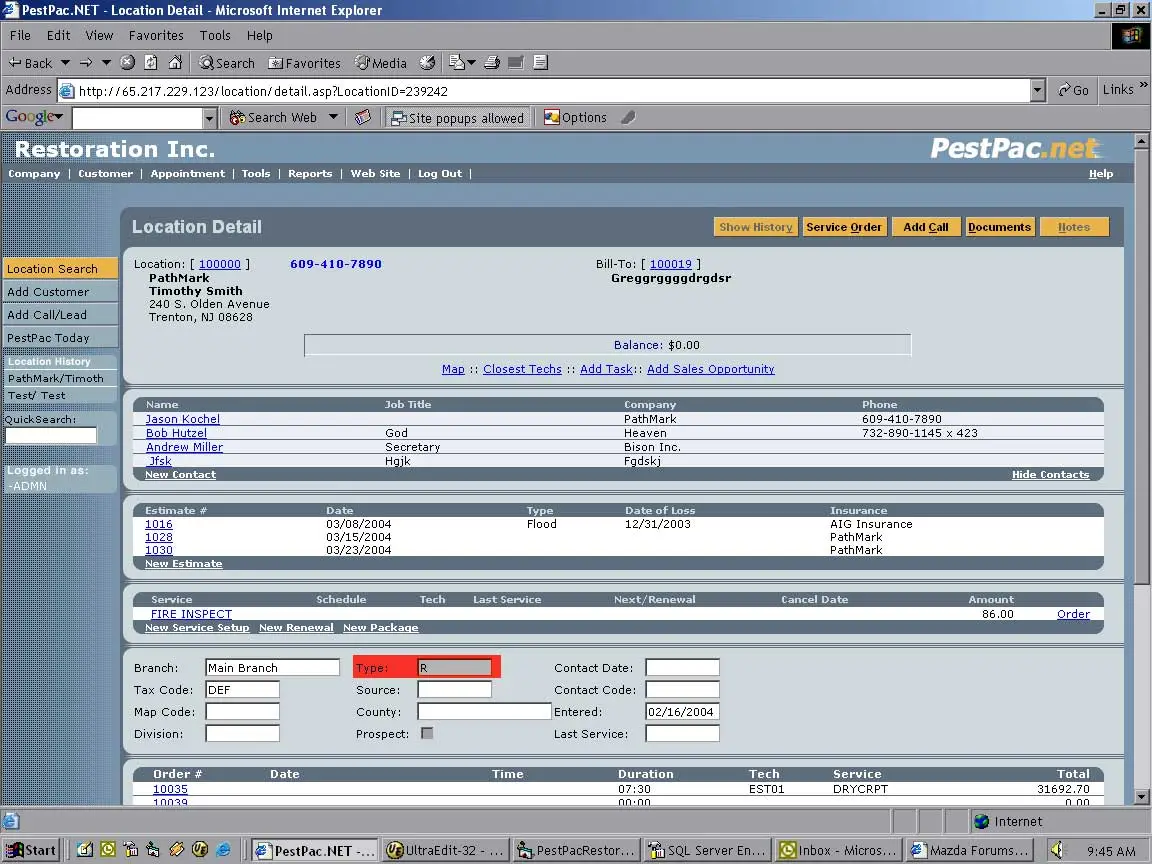Click the highlighter icon next to Options

click(627, 117)
